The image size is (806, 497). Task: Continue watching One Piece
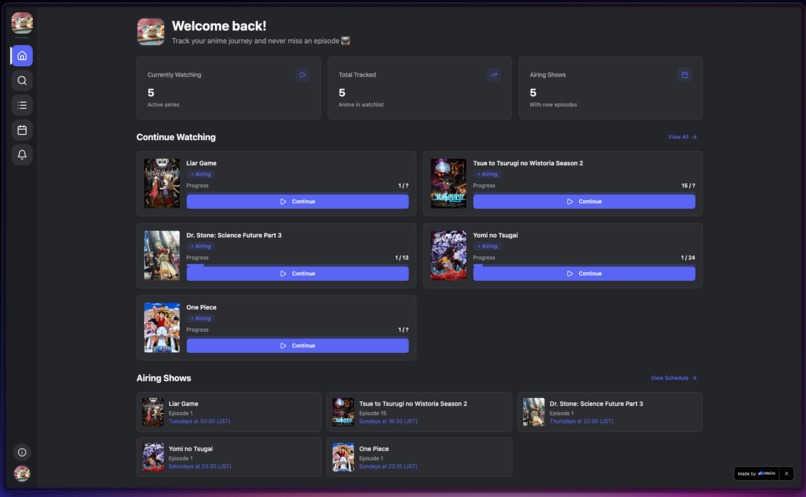298,345
